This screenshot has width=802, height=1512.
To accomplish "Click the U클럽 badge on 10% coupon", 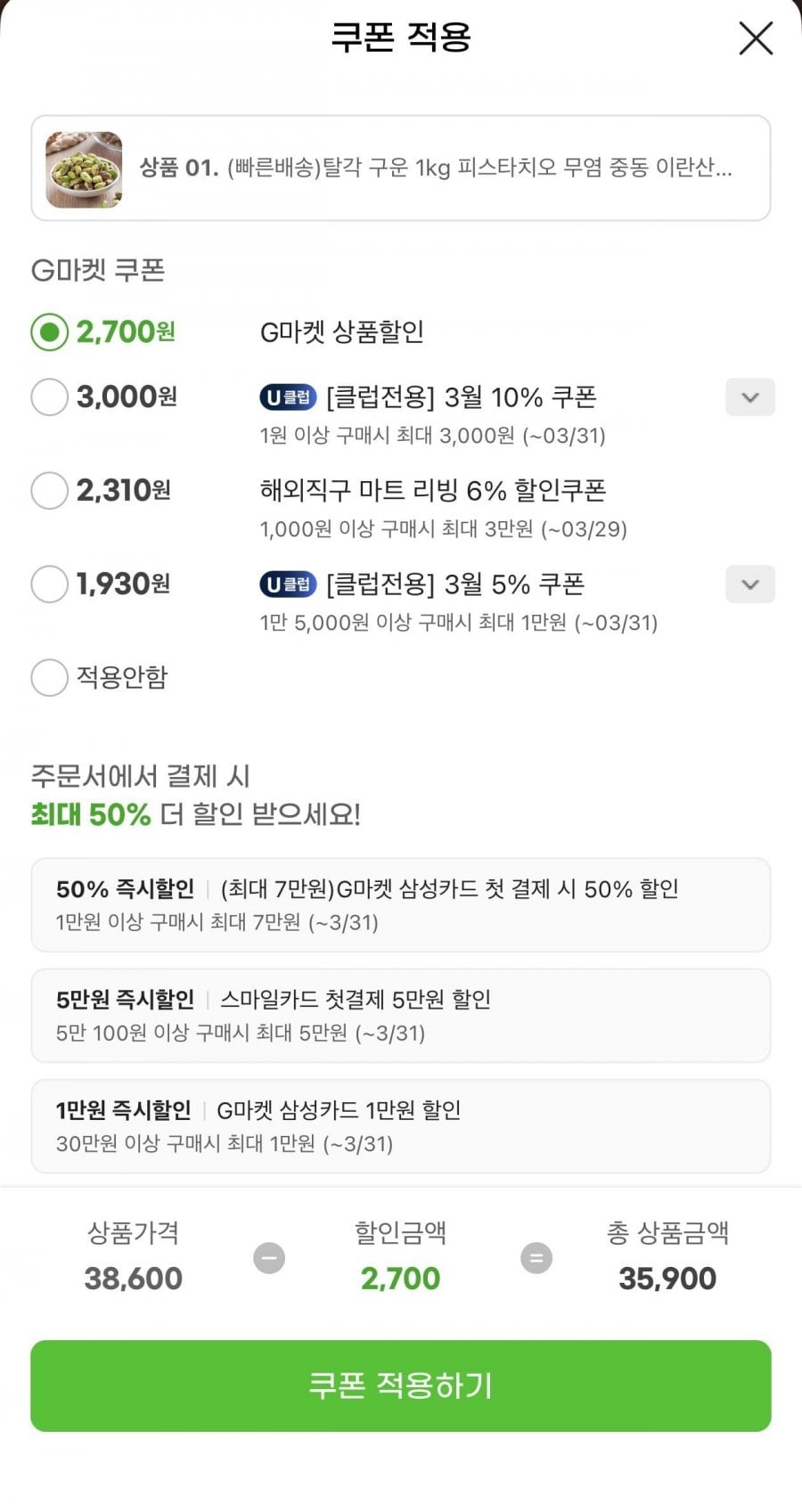I will [288, 397].
